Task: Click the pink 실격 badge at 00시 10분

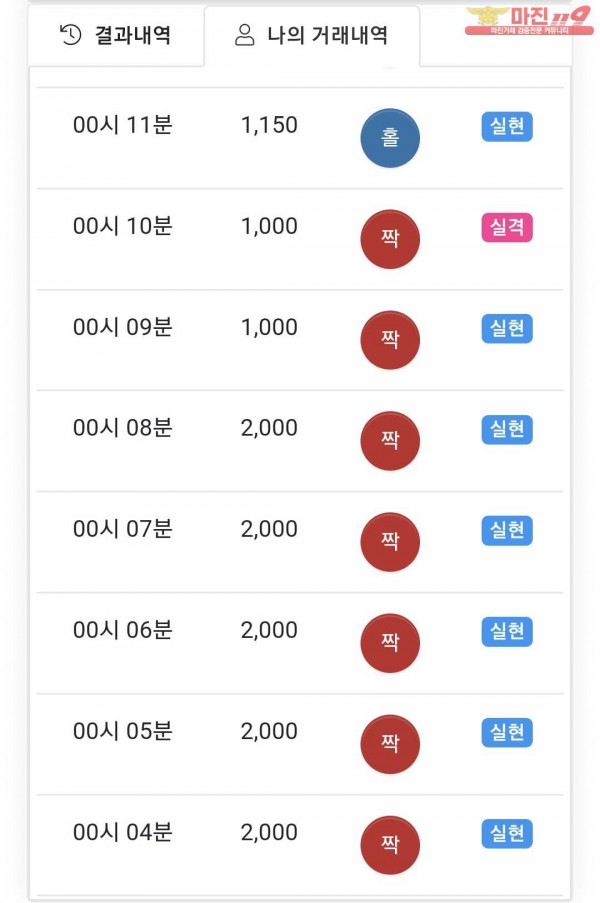Action: click(507, 227)
